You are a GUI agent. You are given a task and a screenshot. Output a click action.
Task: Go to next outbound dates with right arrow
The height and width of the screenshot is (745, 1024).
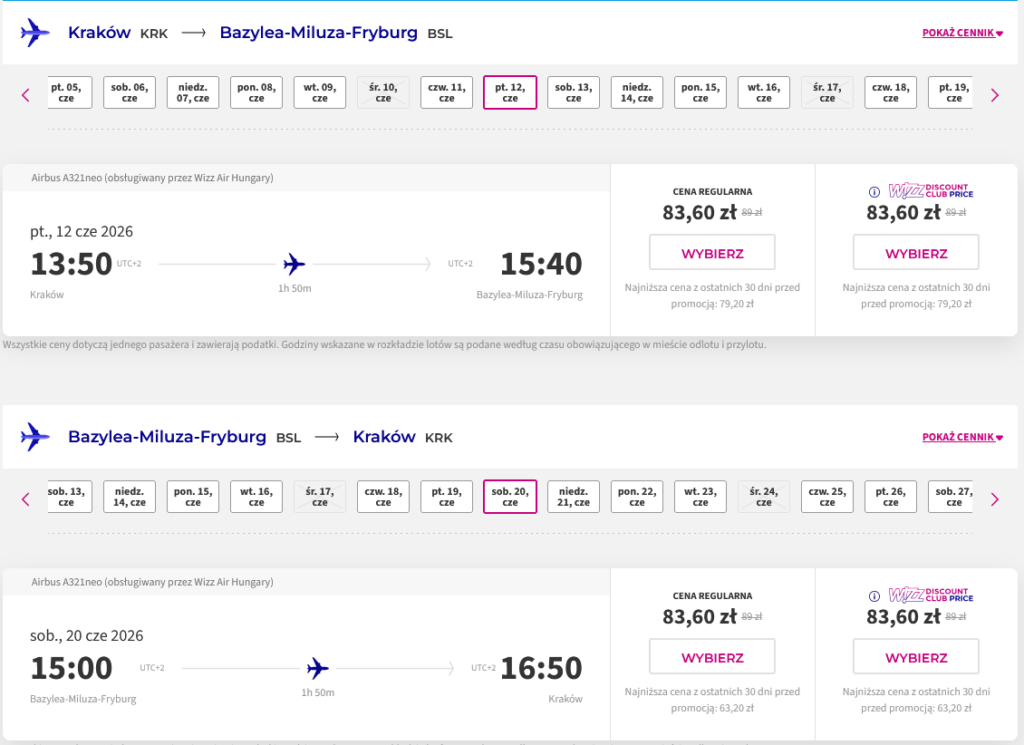coord(994,95)
